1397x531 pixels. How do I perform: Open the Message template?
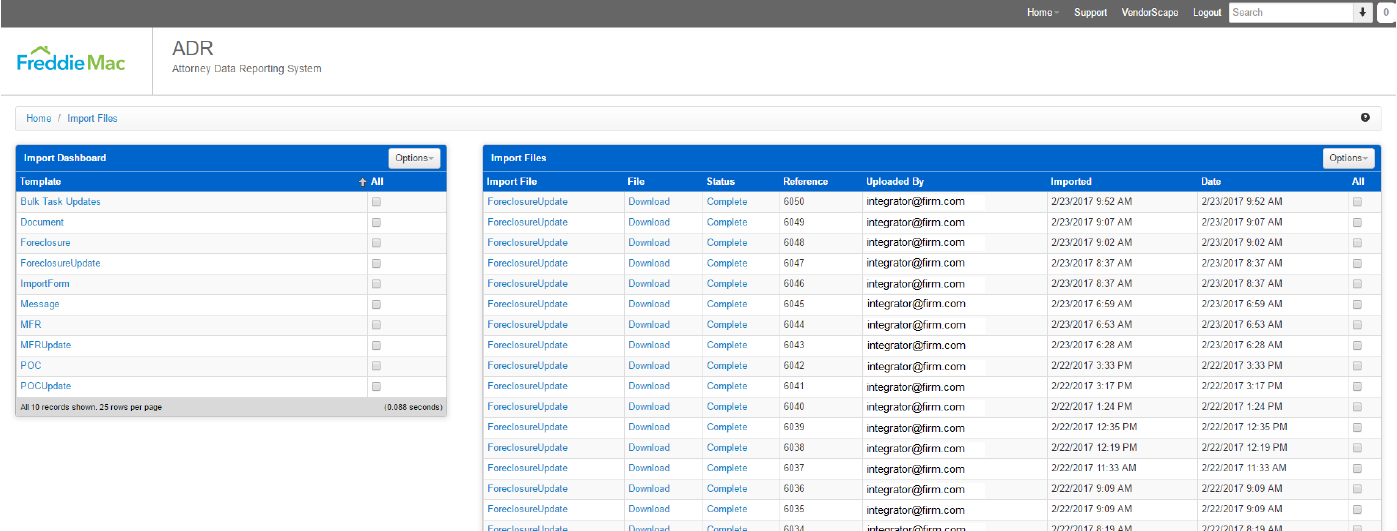[40, 304]
